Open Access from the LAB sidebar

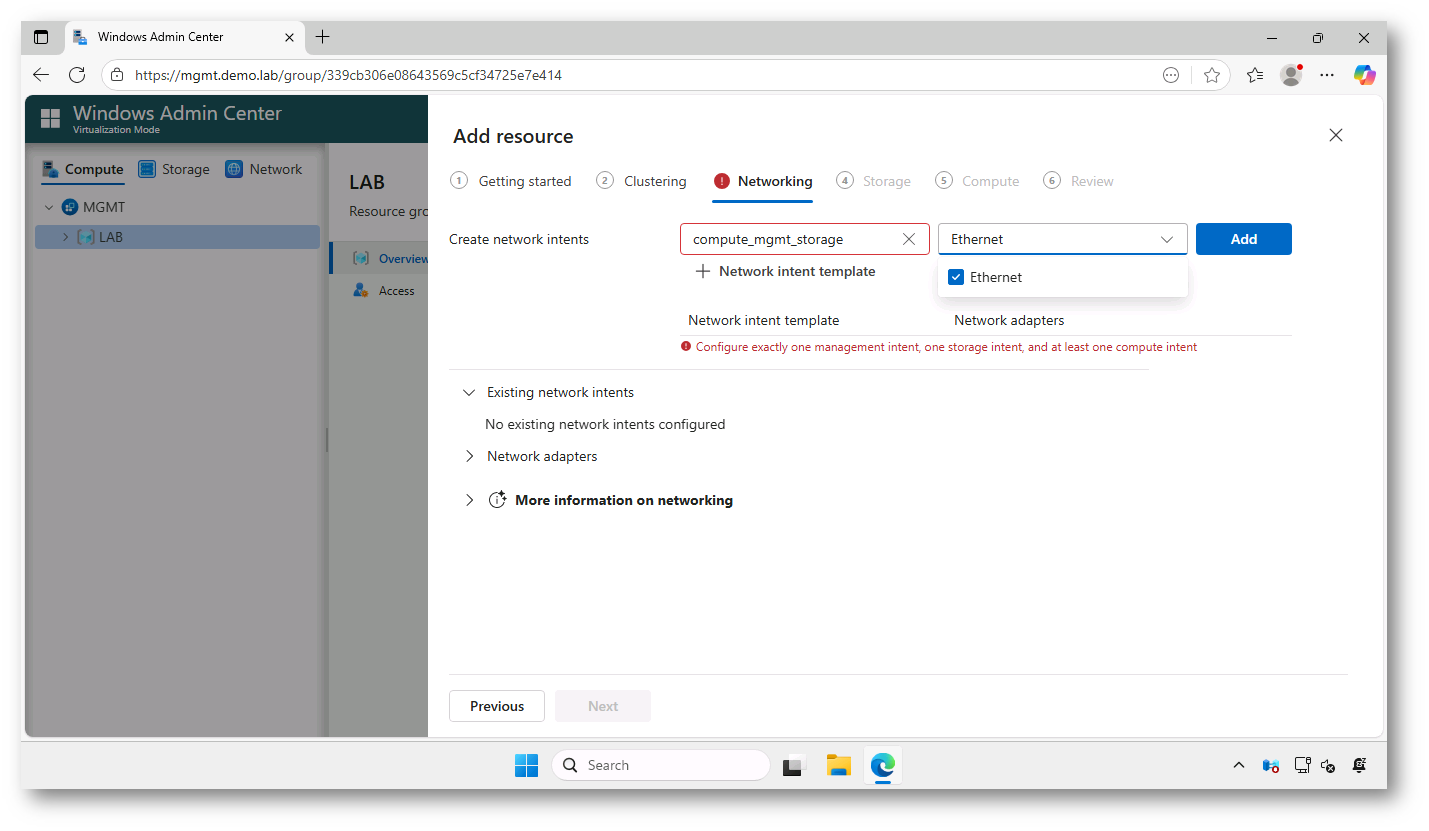point(397,290)
